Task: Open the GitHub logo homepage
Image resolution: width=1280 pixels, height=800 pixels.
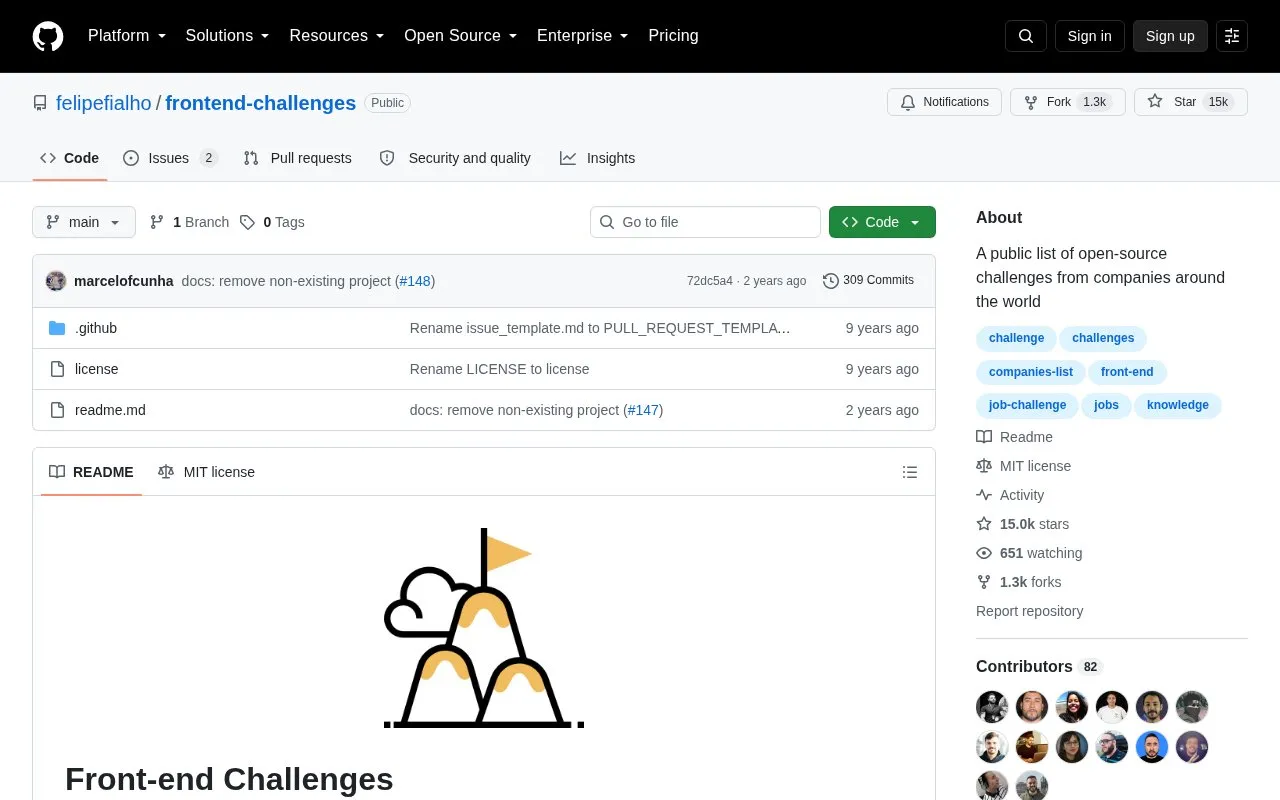Action: (x=48, y=36)
